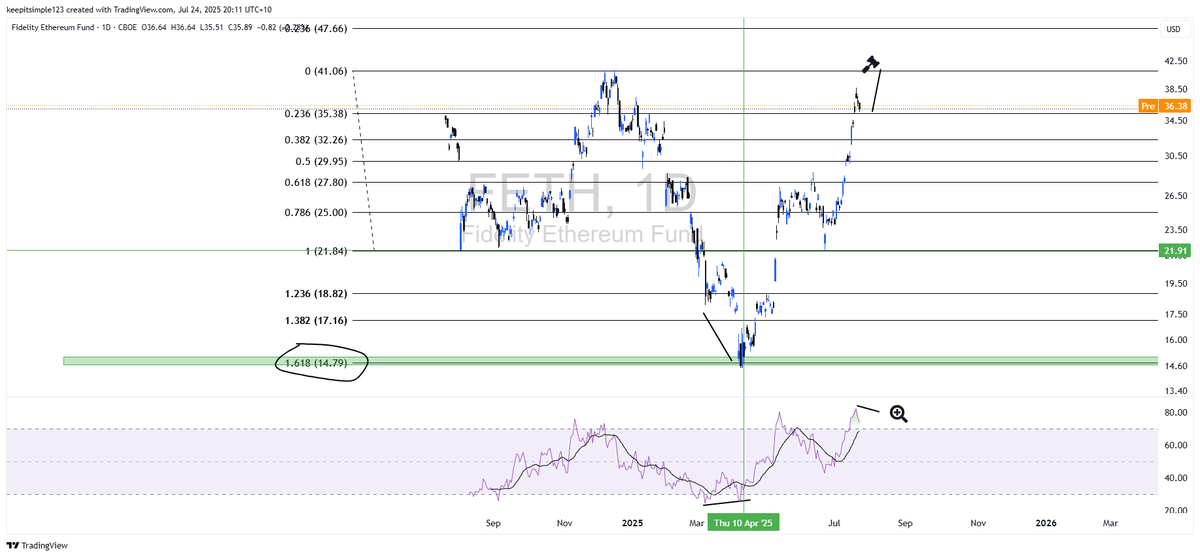Click the Nov label just before 2026
The width and height of the screenshot is (1200, 557).
pyautogui.click(x=978, y=522)
